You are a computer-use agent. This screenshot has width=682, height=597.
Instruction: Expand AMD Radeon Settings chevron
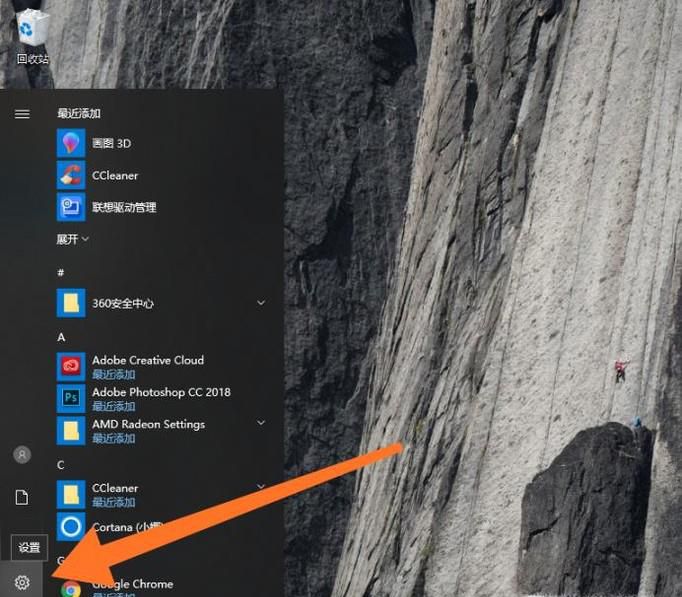pos(261,422)
